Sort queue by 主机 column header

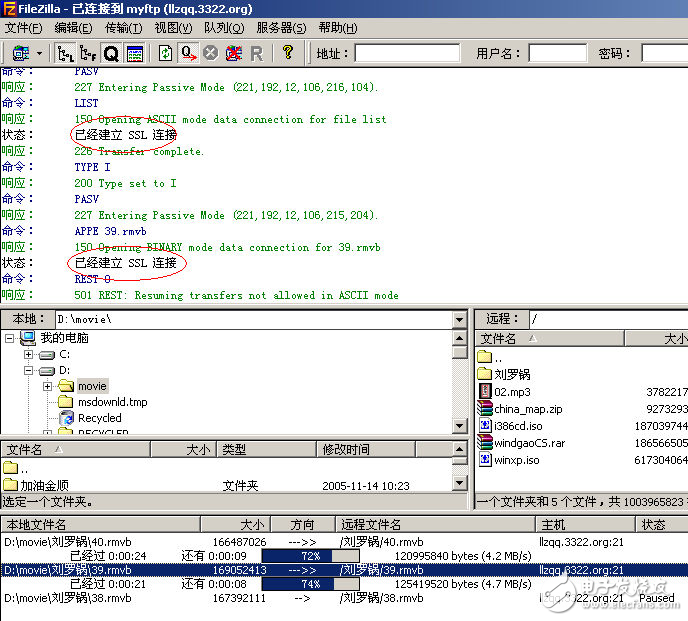point(585,524)
